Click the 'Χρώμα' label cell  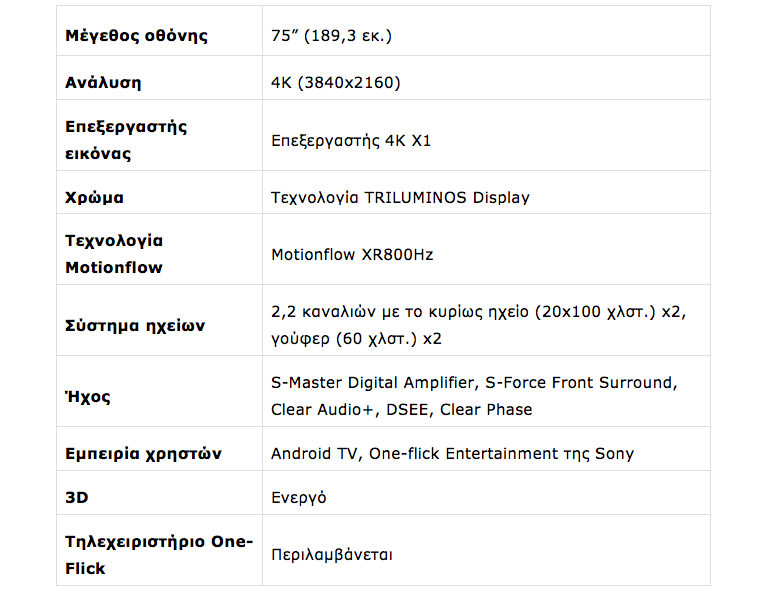click(x=94, y=198)
